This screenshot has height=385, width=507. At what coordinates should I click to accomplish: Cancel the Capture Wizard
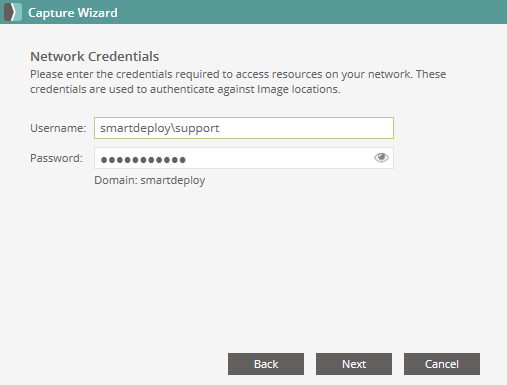(x=442, y=364)
